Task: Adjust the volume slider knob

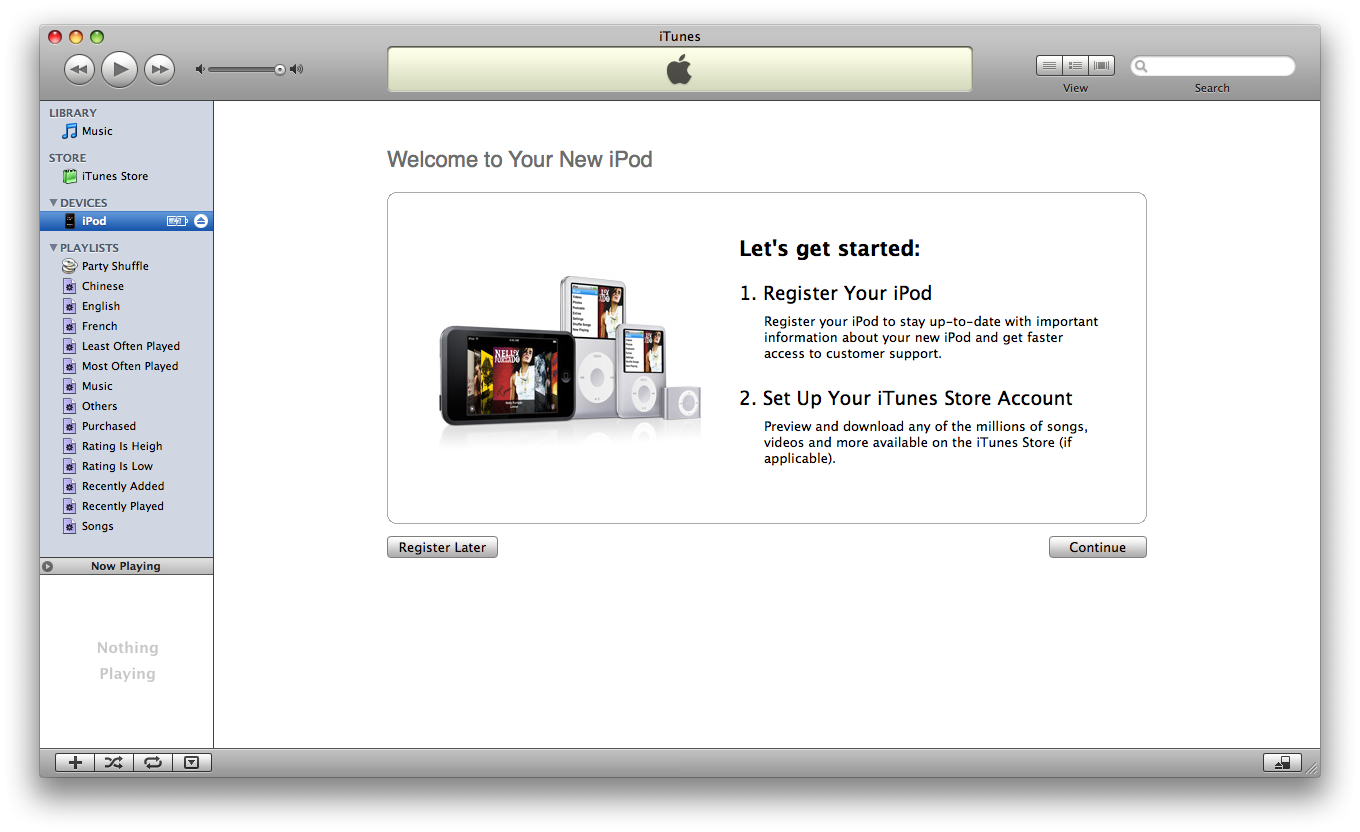Action: [280, 69]
